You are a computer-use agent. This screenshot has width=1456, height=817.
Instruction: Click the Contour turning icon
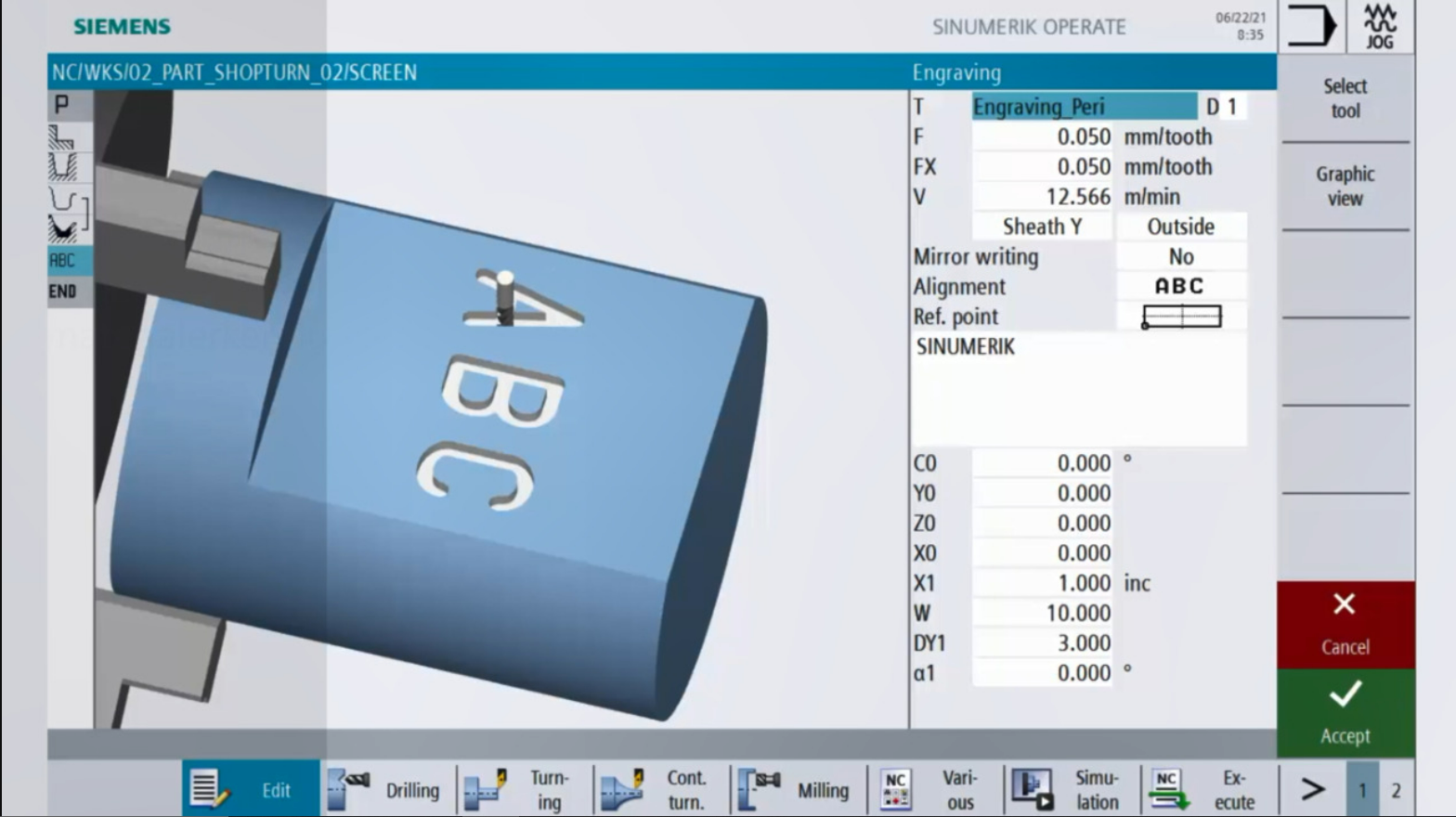click(x=622, y=789)
